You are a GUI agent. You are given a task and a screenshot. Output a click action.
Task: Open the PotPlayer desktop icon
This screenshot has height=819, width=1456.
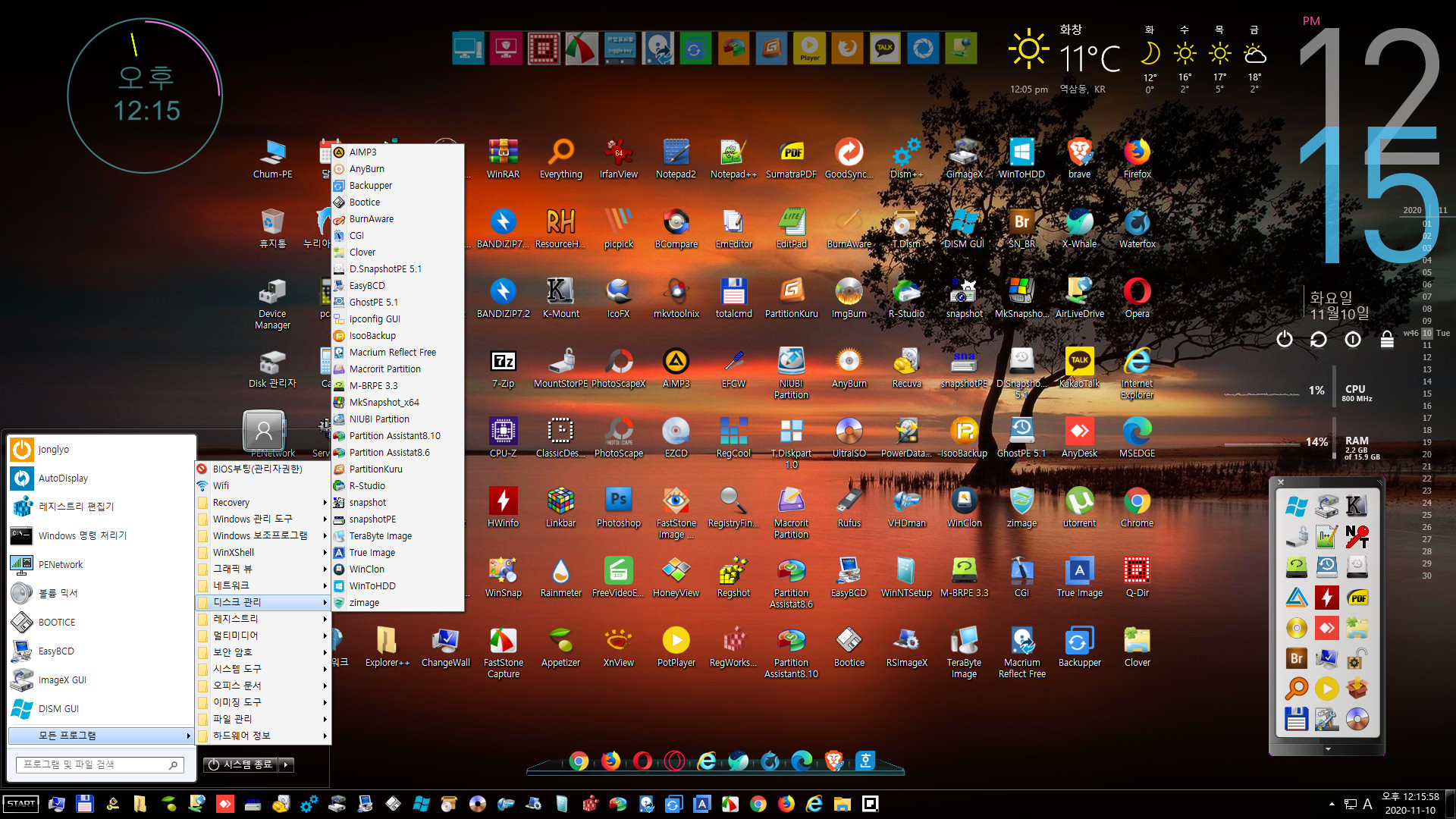[x=676, y=647]
